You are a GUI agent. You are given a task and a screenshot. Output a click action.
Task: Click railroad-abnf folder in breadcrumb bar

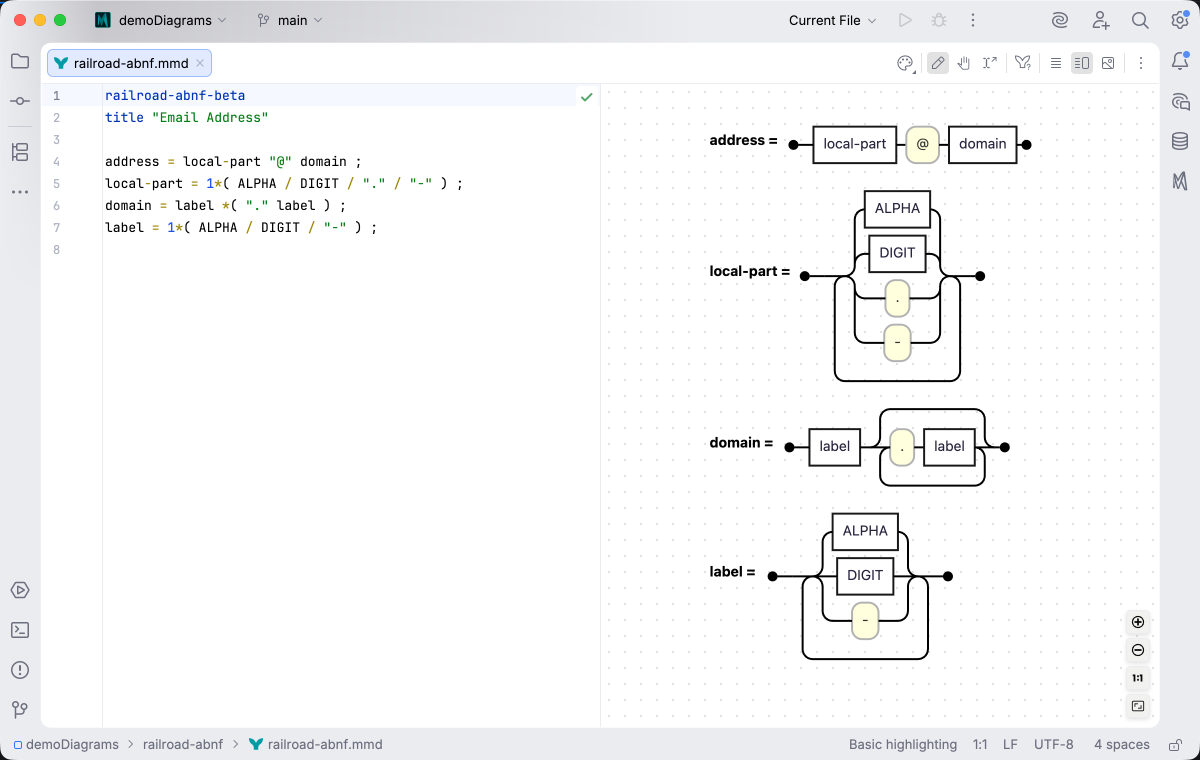[x=183, y=744]
